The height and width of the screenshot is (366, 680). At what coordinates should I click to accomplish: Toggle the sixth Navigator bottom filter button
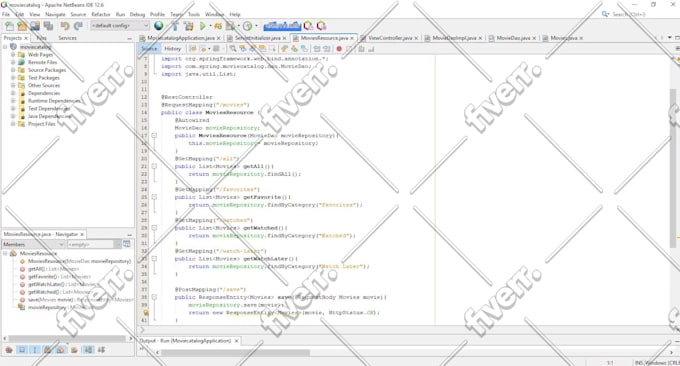pos(74,350)
